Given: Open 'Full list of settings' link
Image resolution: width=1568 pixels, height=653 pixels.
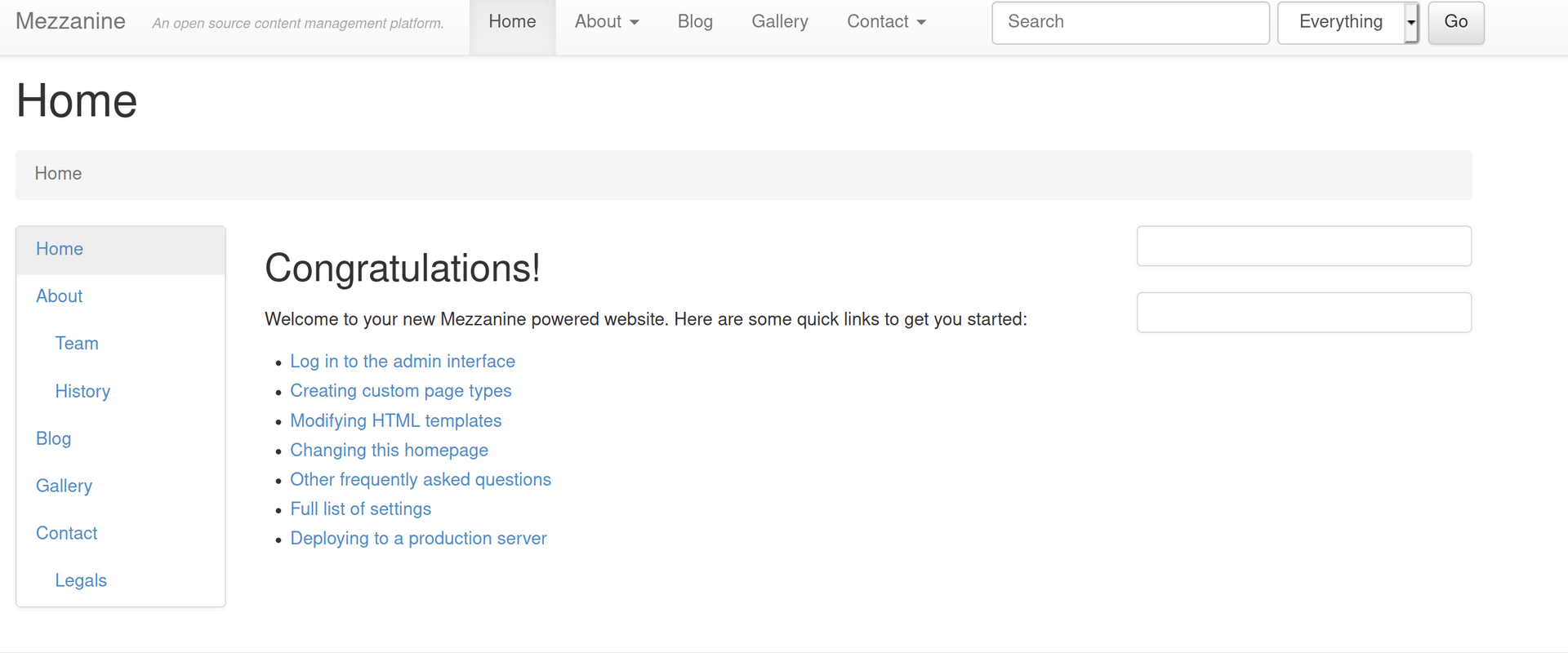Looking at the screenshot, I should (x=361, y=509).
